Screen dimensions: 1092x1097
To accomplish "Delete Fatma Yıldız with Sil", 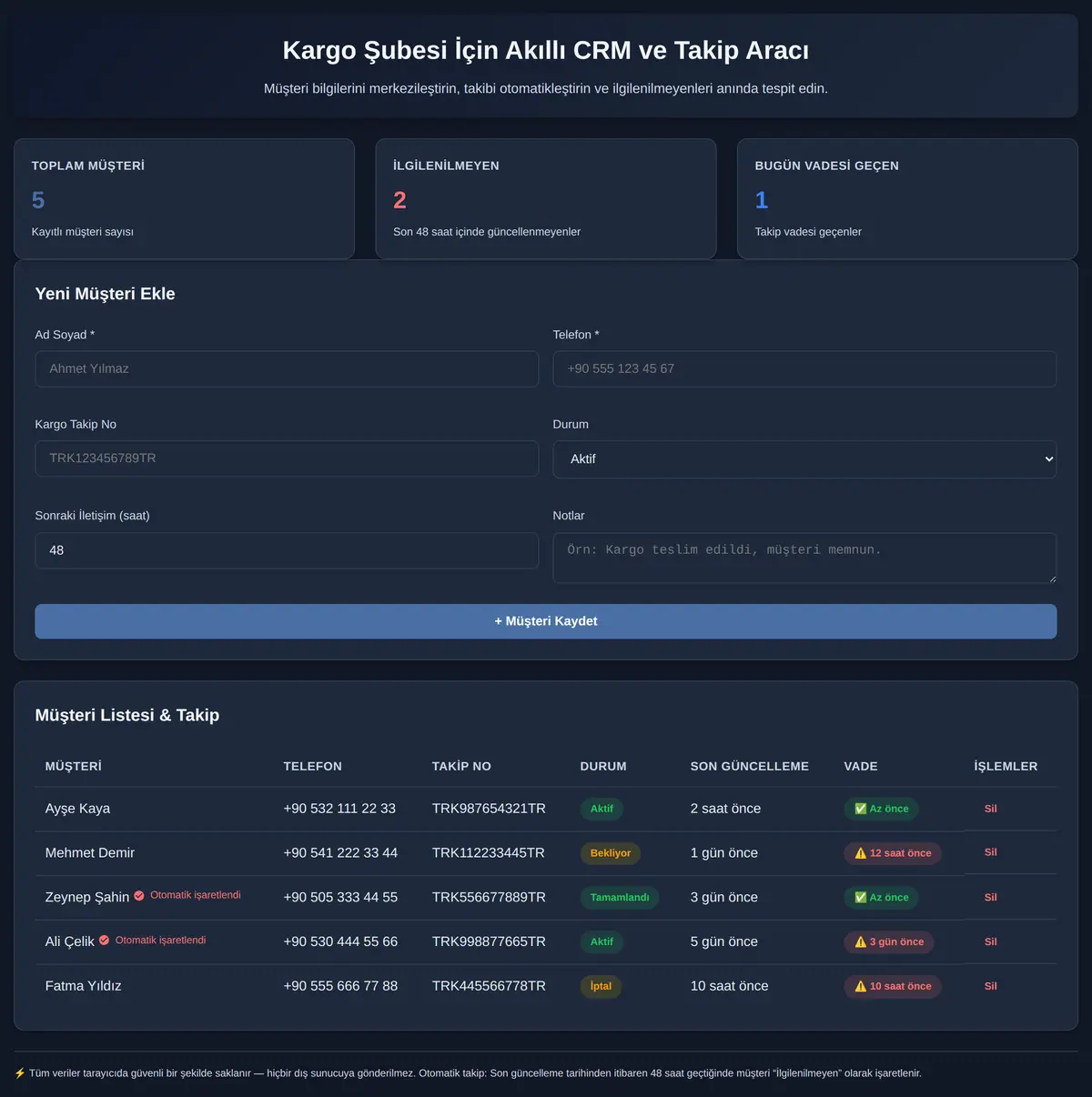I will pos(991,986).
